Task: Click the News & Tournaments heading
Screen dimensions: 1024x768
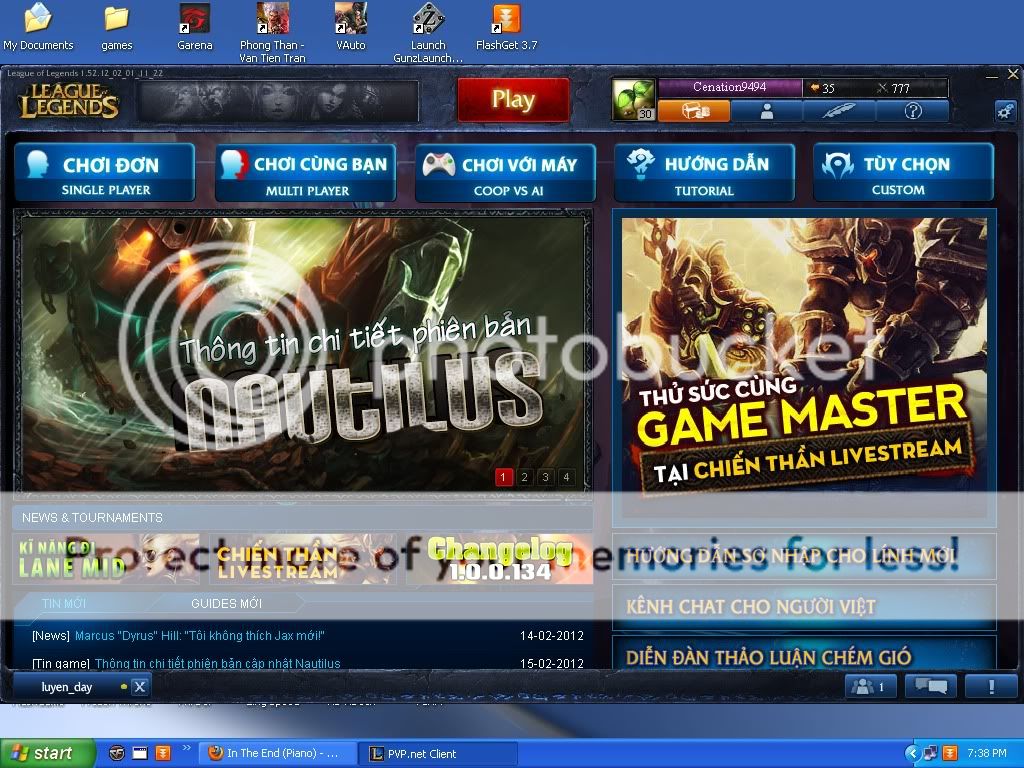Action: 92,517
